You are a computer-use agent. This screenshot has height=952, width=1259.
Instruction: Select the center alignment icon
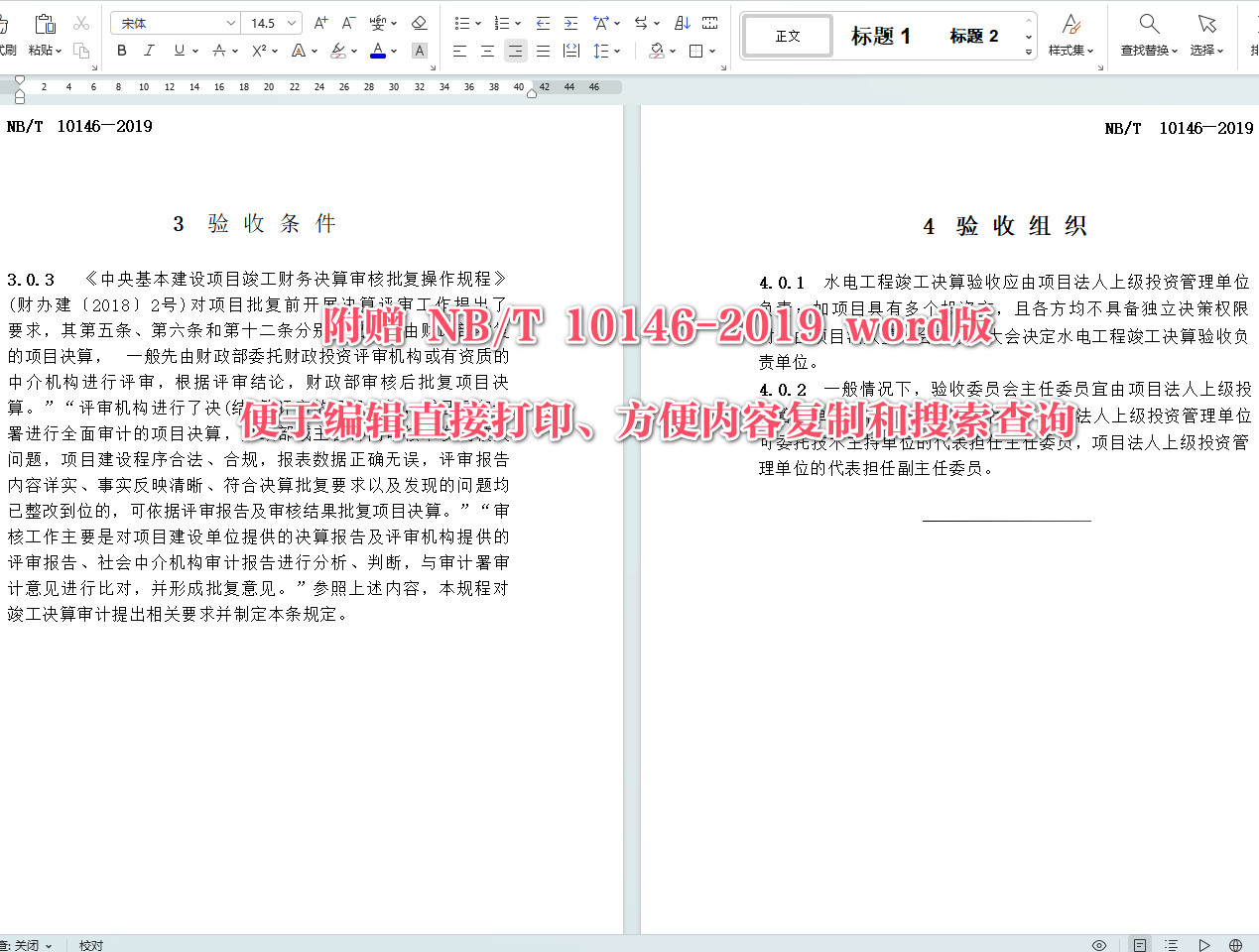pyautogui.click(x=486, y=51)
